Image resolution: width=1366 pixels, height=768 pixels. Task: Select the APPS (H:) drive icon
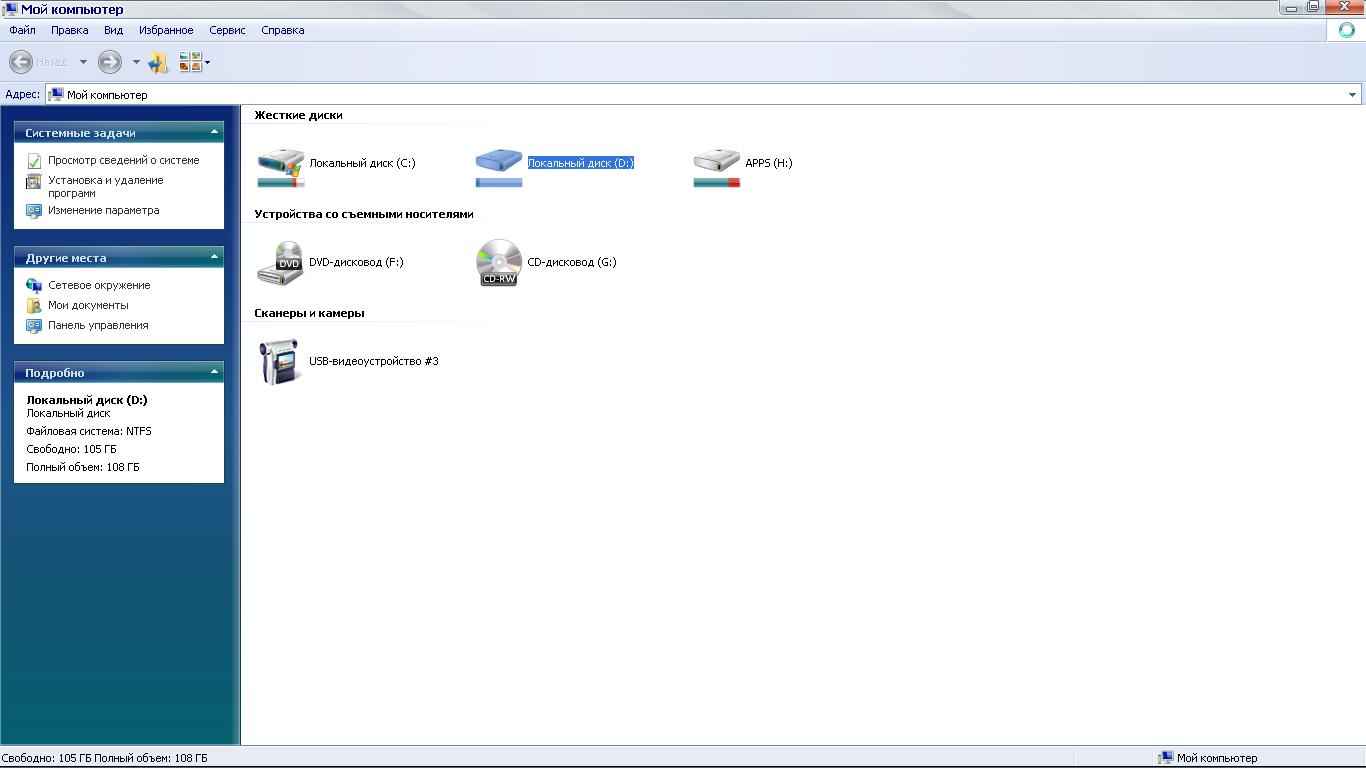716,163
